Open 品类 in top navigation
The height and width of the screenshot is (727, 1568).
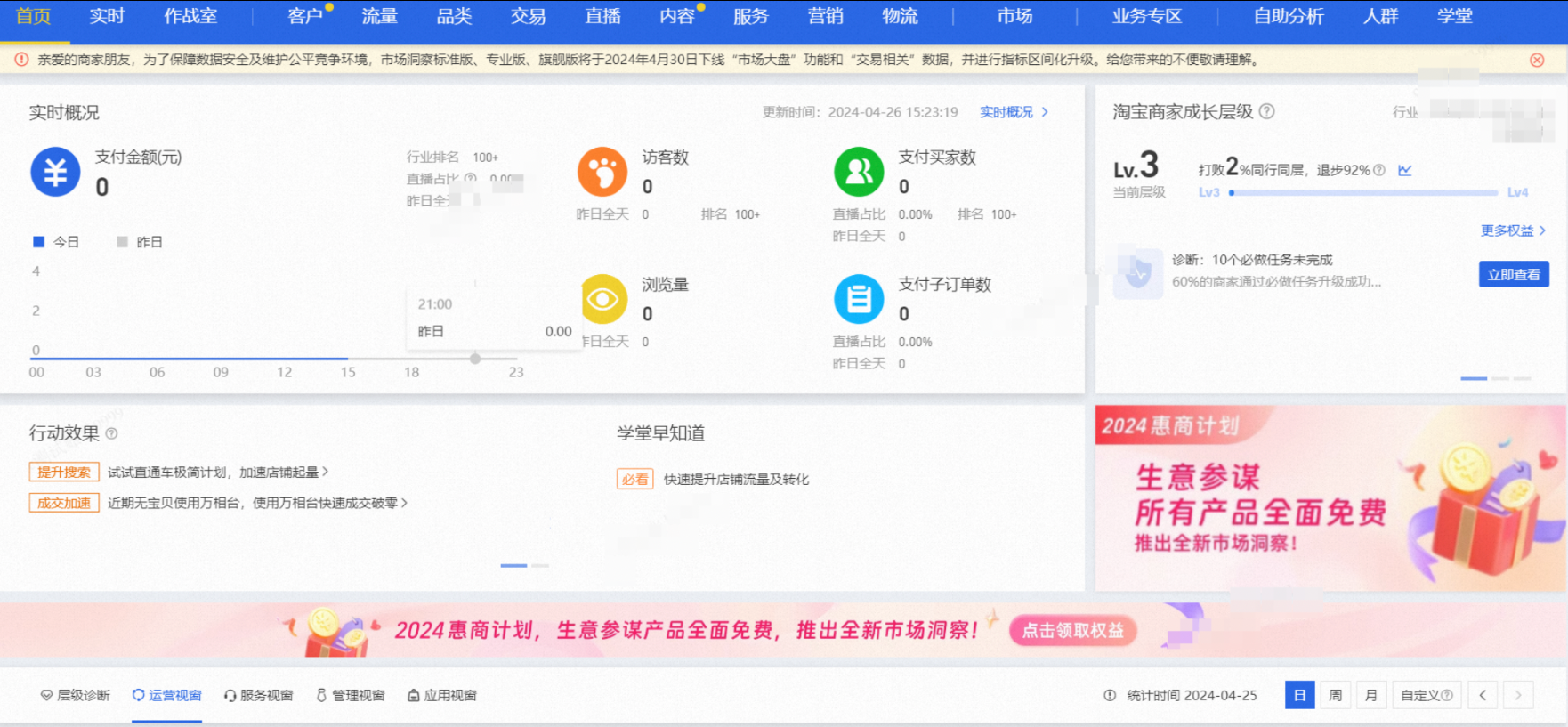(x=454, y=16)
